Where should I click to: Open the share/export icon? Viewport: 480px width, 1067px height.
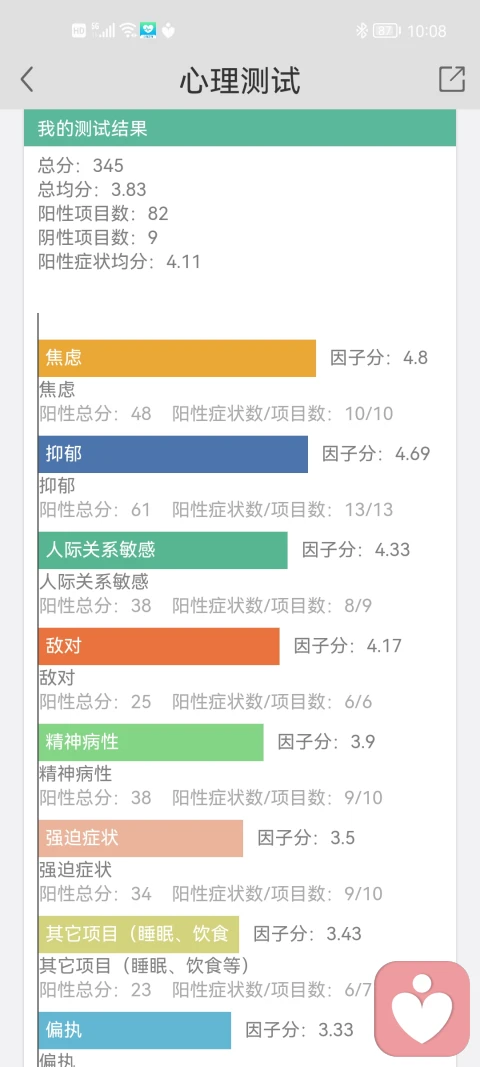(451, 80)
